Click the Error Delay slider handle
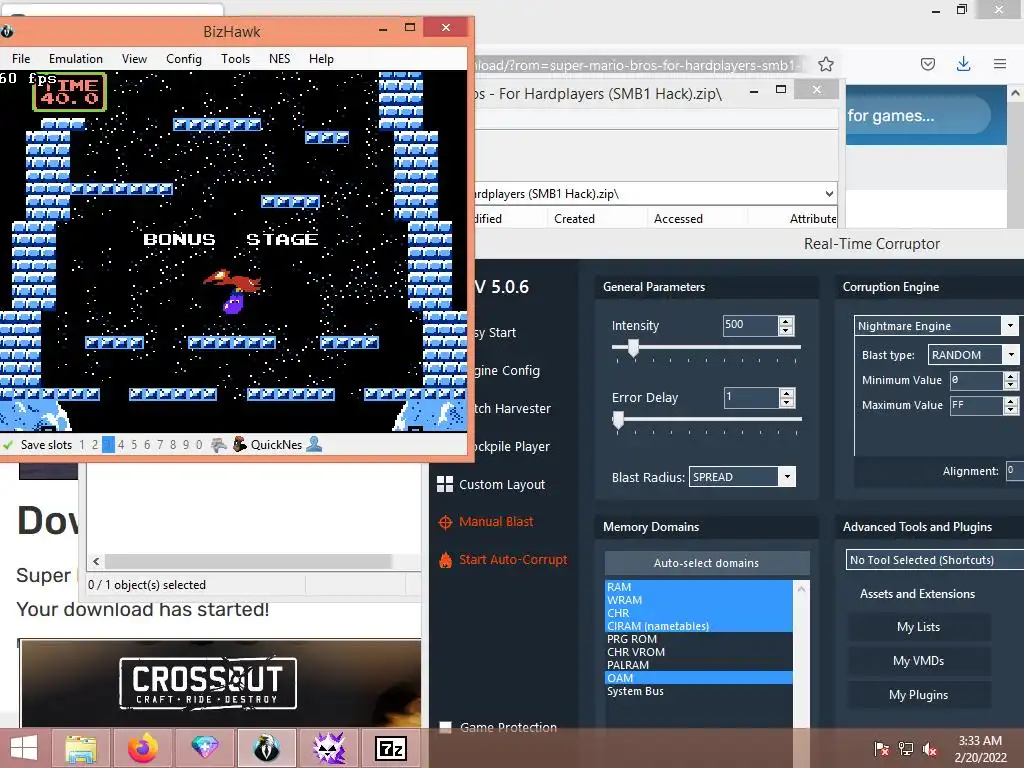The image size is (1024, 768). [618, 420]
